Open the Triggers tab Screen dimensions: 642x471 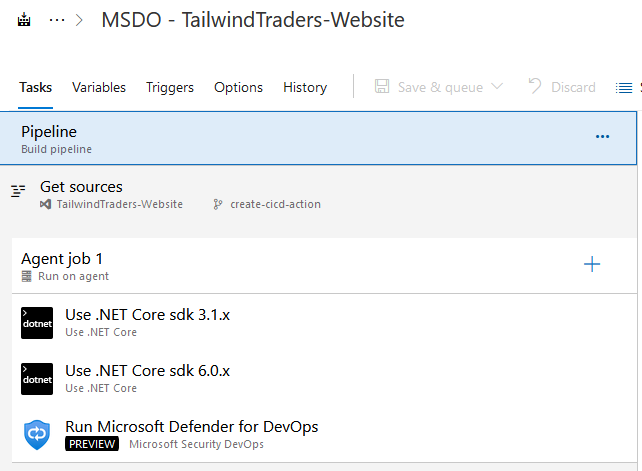pyautogui.click(x=170, y=87)
